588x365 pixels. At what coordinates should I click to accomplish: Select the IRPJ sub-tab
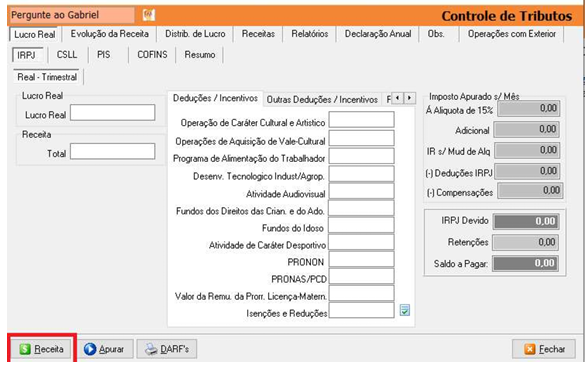point(27,55)
